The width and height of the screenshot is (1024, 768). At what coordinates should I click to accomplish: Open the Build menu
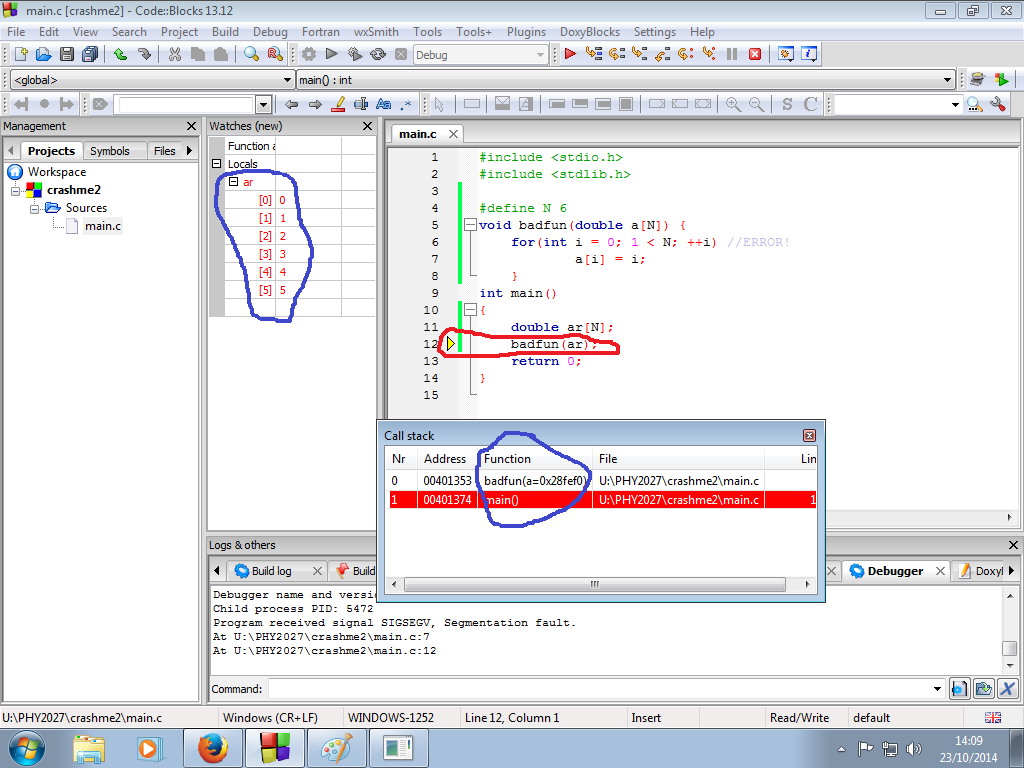click(225, 32)
